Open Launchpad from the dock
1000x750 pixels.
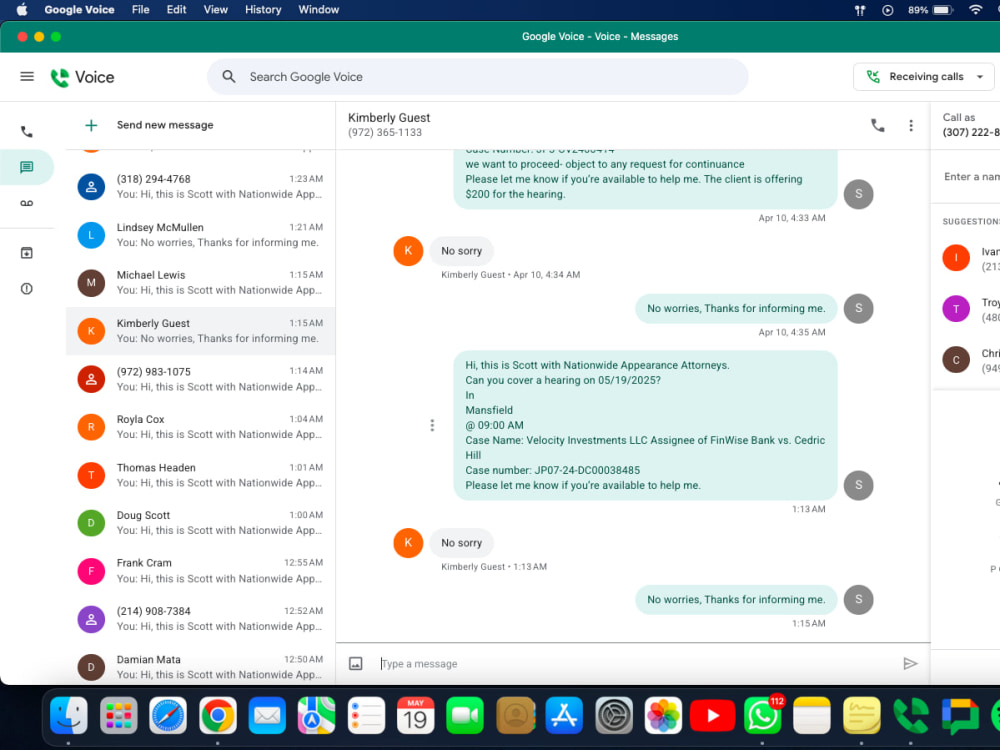point(119,716)
